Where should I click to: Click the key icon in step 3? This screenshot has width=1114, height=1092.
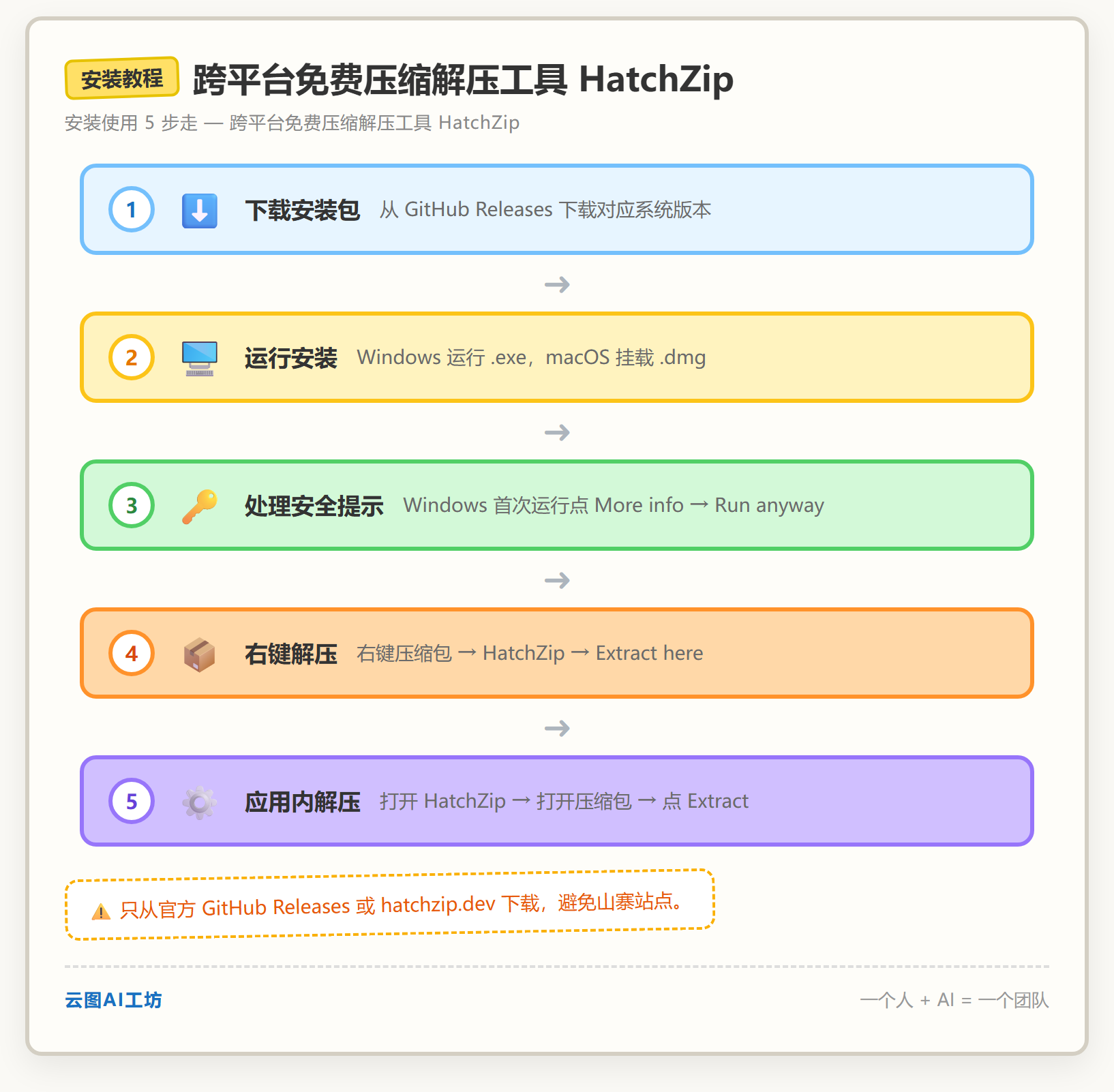tap(200, 506)
